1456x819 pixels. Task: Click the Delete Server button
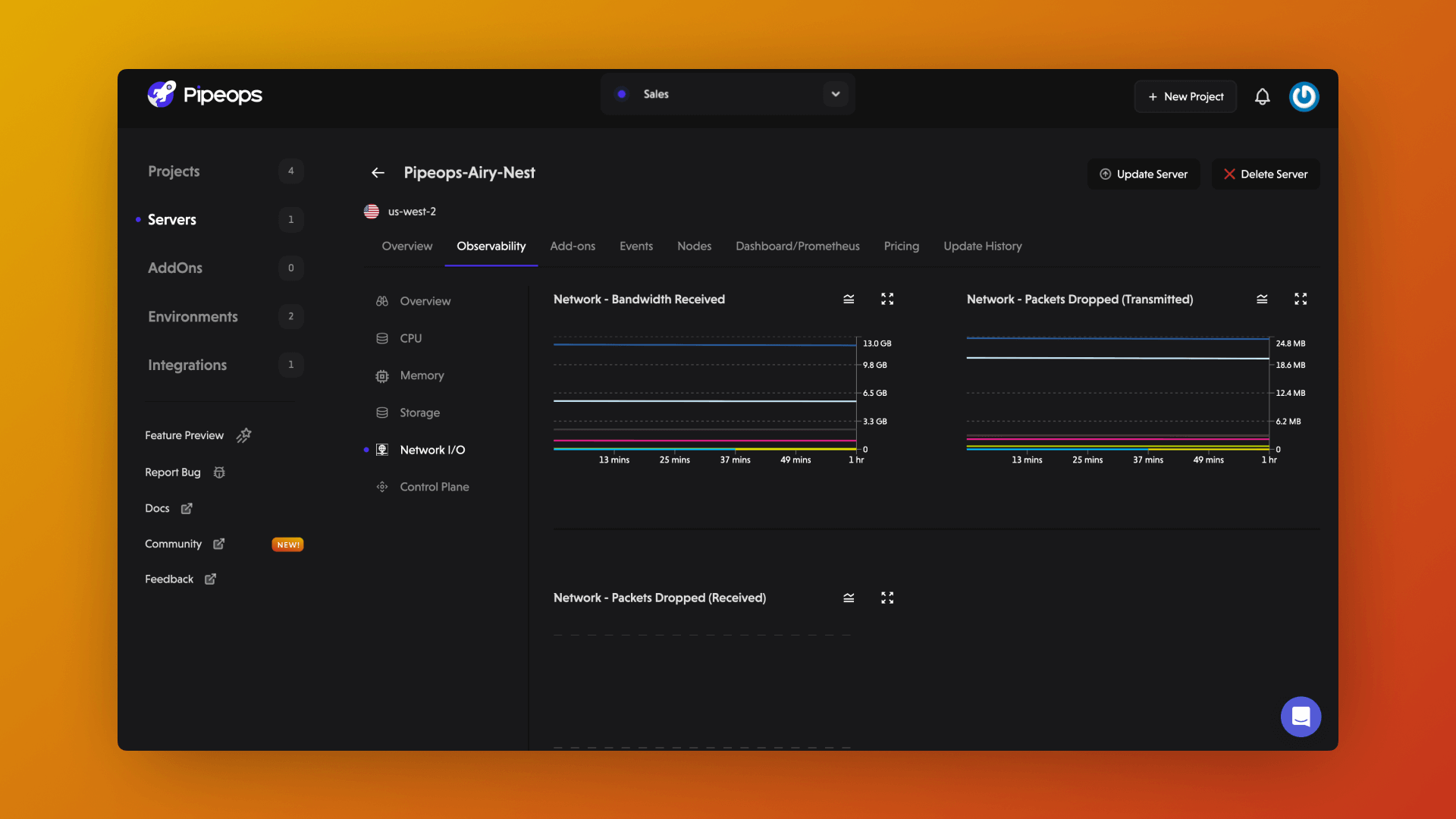point(1266,174)
